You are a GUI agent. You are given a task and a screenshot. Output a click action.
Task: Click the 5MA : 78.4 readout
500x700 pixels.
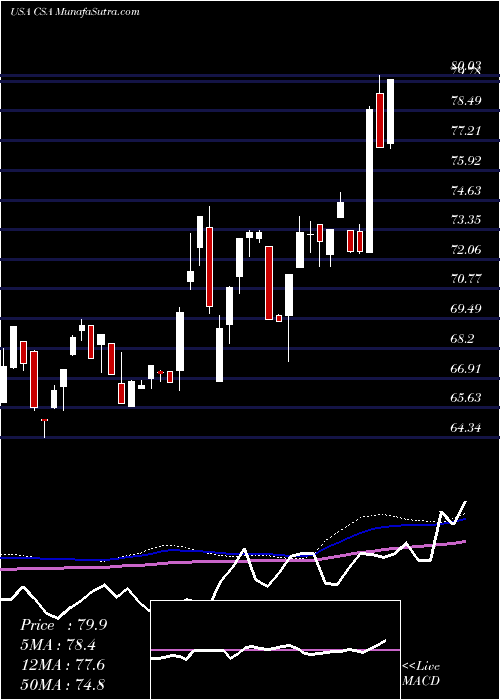[x=58, y=645]
